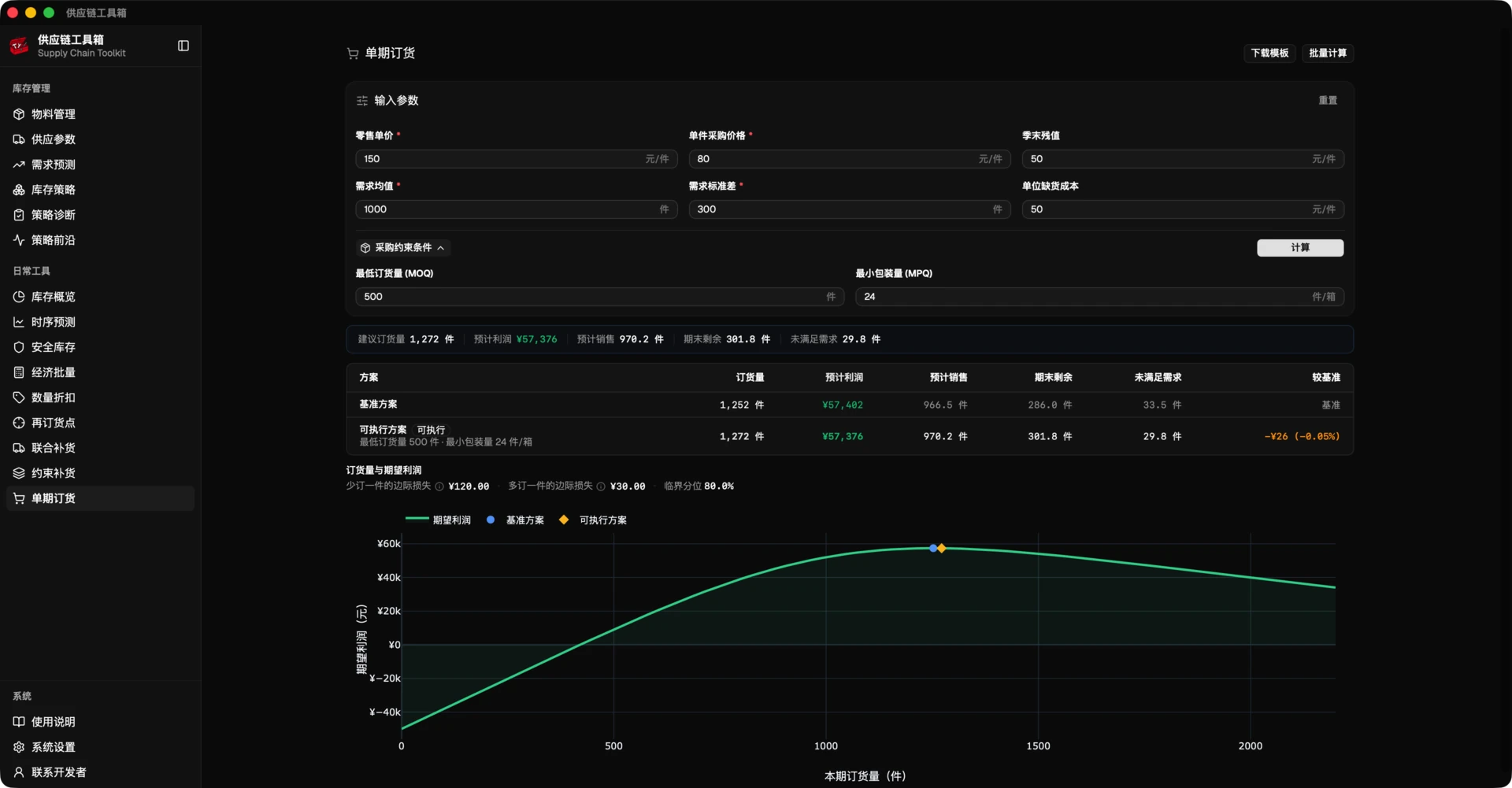
Task: Click the 计算 button
Action: [1300, 248]
